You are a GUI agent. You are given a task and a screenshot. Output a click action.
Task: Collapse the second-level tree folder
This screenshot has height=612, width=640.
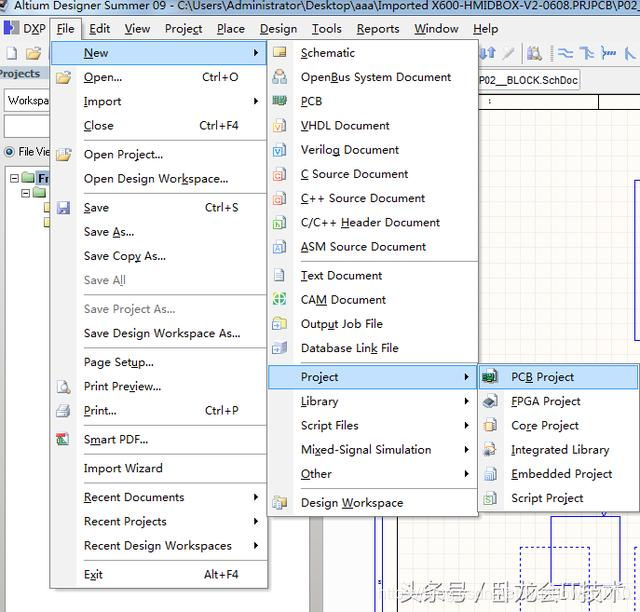point(26,193)
